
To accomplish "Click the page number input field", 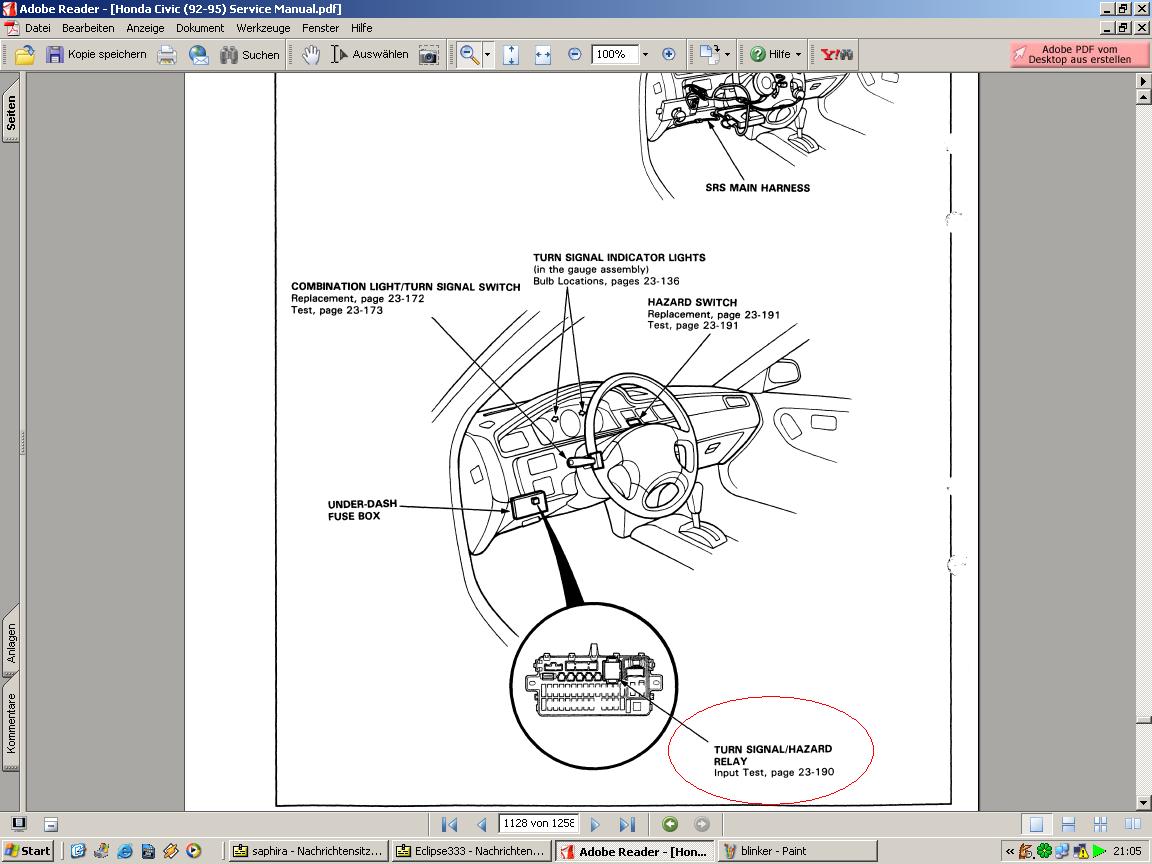I will (538, 824).
